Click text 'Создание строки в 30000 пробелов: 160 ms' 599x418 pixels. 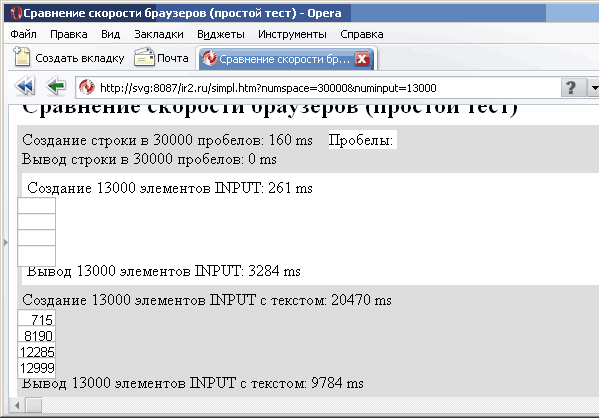(x=167, y=140)
